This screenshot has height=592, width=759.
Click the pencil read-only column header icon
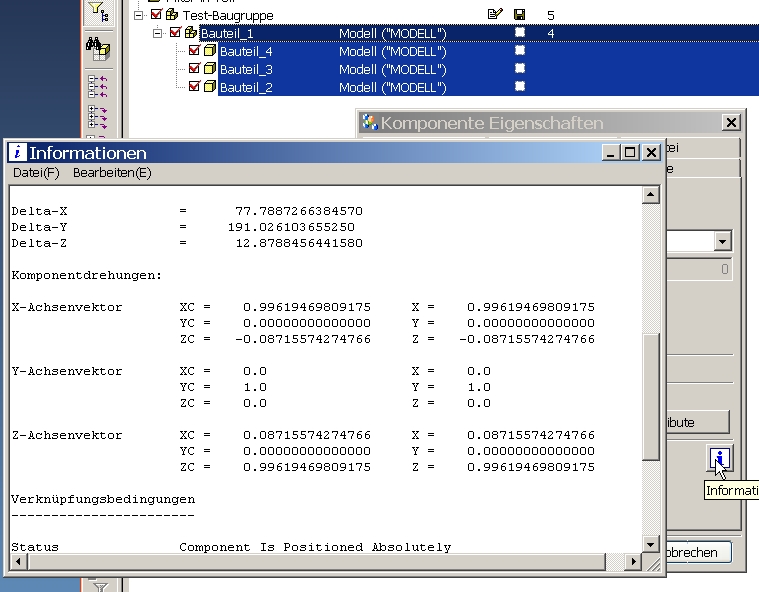tap(494, 15)
